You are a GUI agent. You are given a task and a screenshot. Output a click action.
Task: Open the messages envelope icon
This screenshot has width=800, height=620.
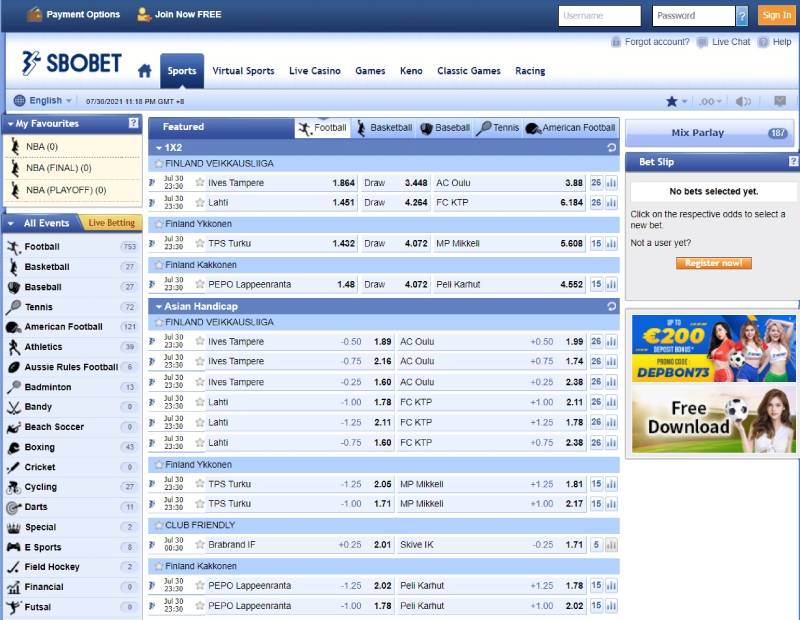(x=780, y=101)
